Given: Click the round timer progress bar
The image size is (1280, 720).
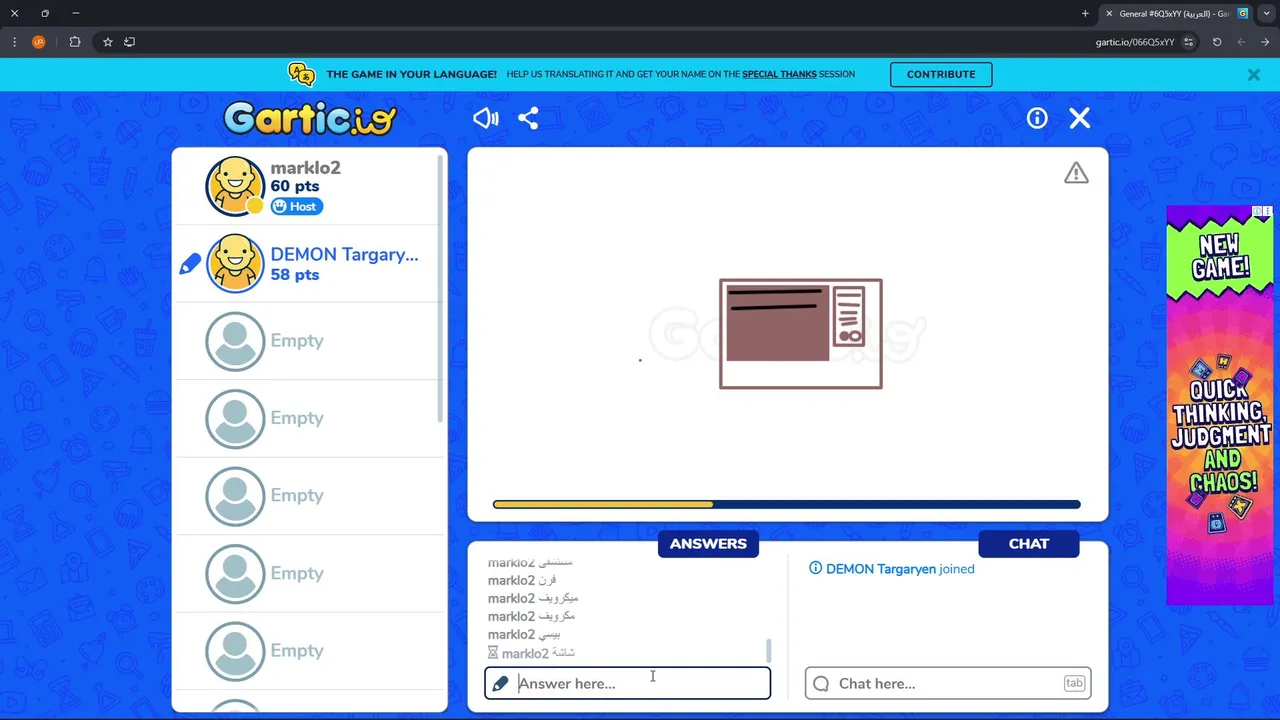Looking at the screenshot, I should 787,505.
